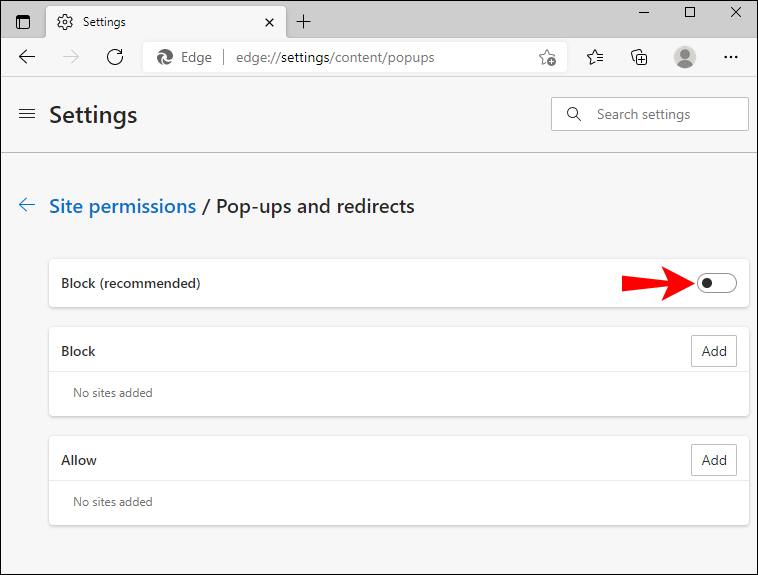Open a new tab with plus button
The width and height of the screenshot is (758, 575).
304,21
